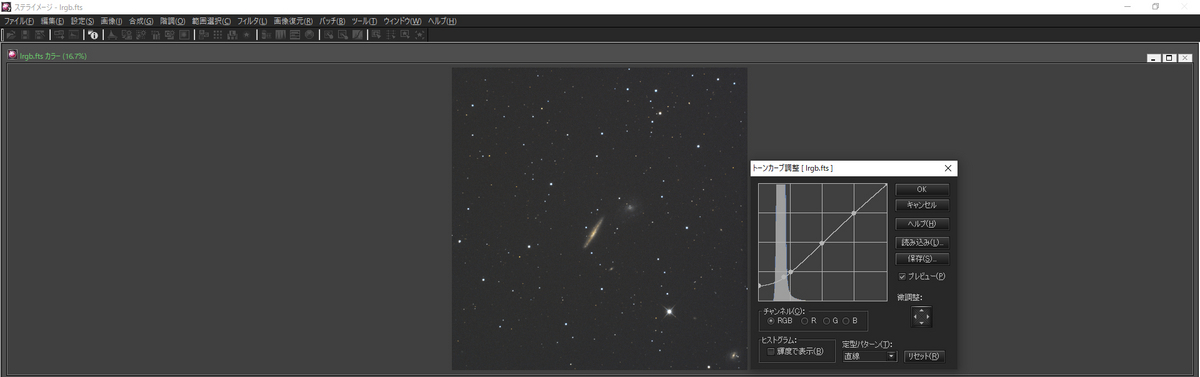This screenshot has width=1200, height=377.
Task: Click the tone curve toolbar icon
Action: click(x=356, y=35)
